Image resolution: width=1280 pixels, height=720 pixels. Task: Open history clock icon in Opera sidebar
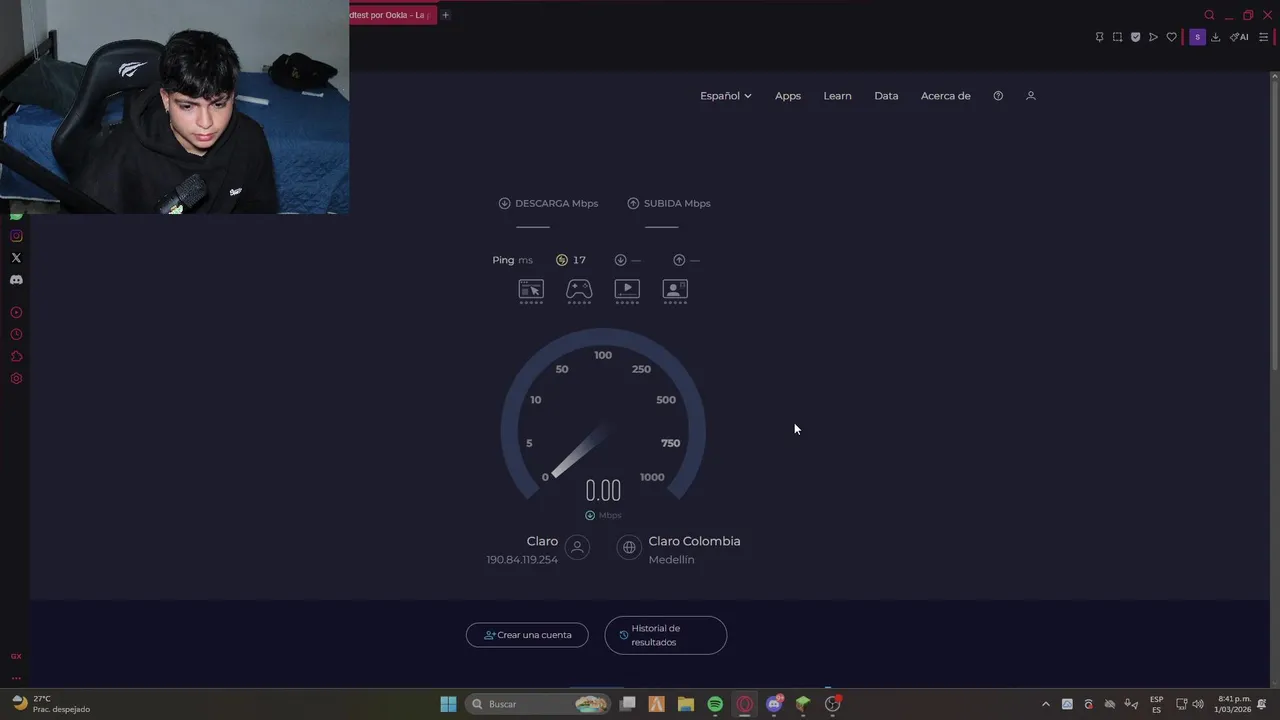click(16, 335)
